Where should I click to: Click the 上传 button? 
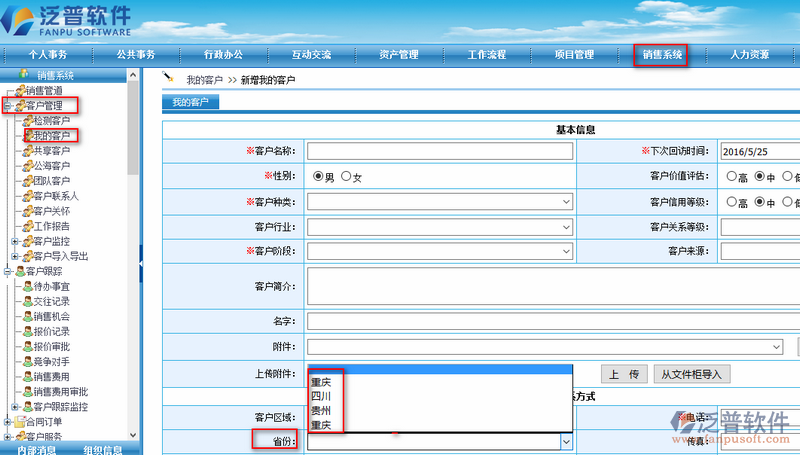(623, 374)
